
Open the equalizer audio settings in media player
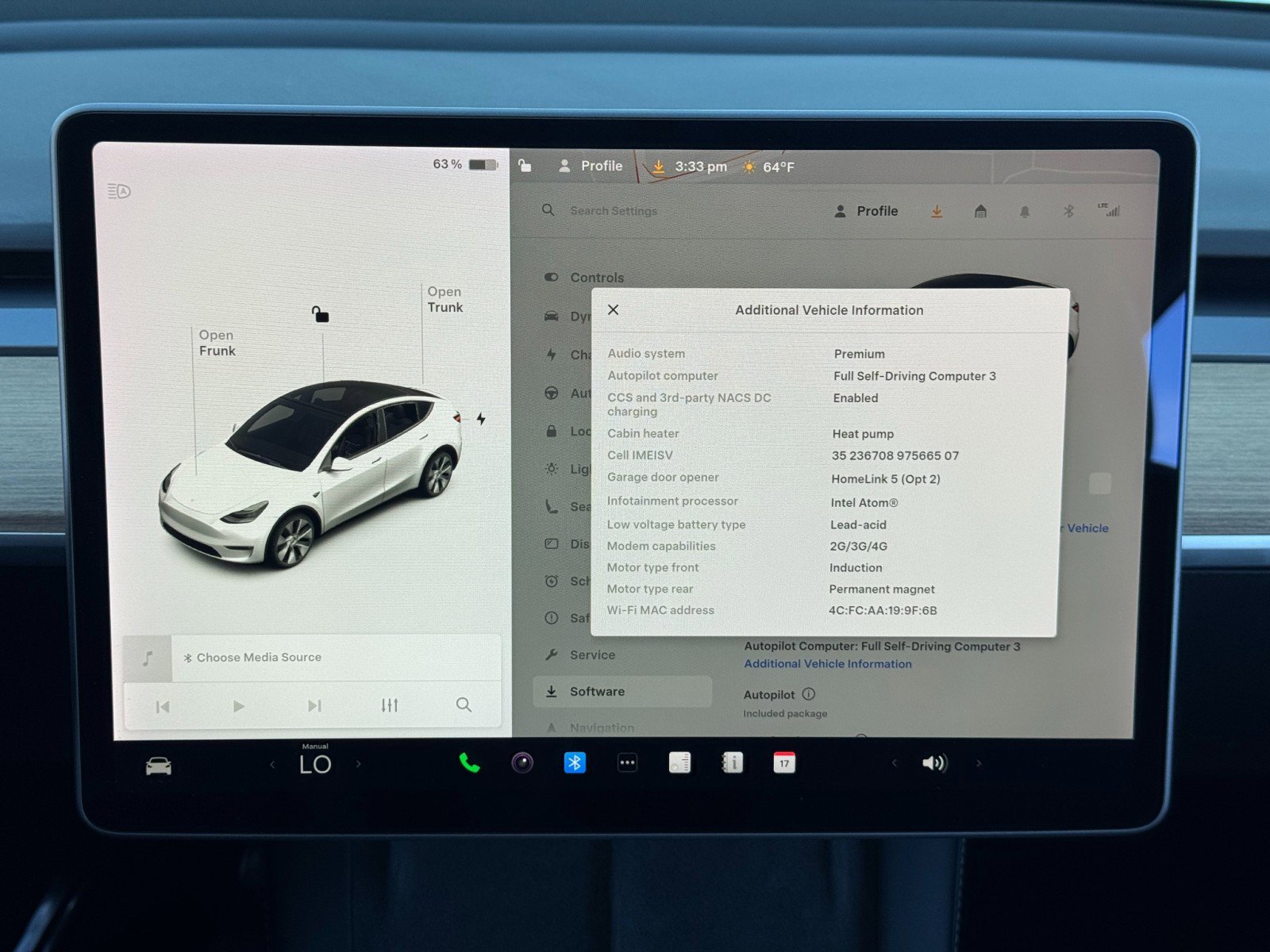pyautogui.click(x=389, y=704)
